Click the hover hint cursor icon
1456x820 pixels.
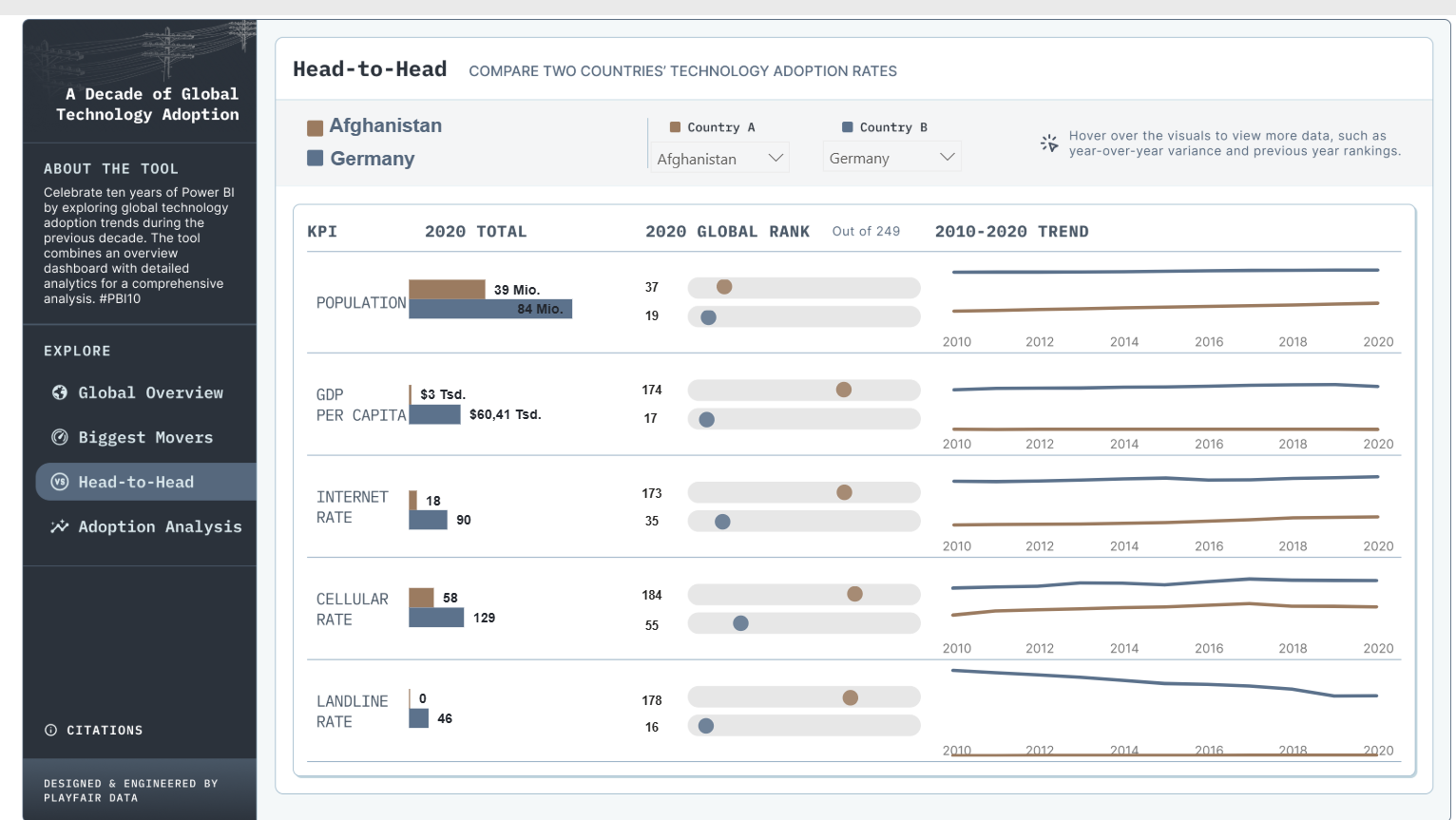[x=1049, y=143]
